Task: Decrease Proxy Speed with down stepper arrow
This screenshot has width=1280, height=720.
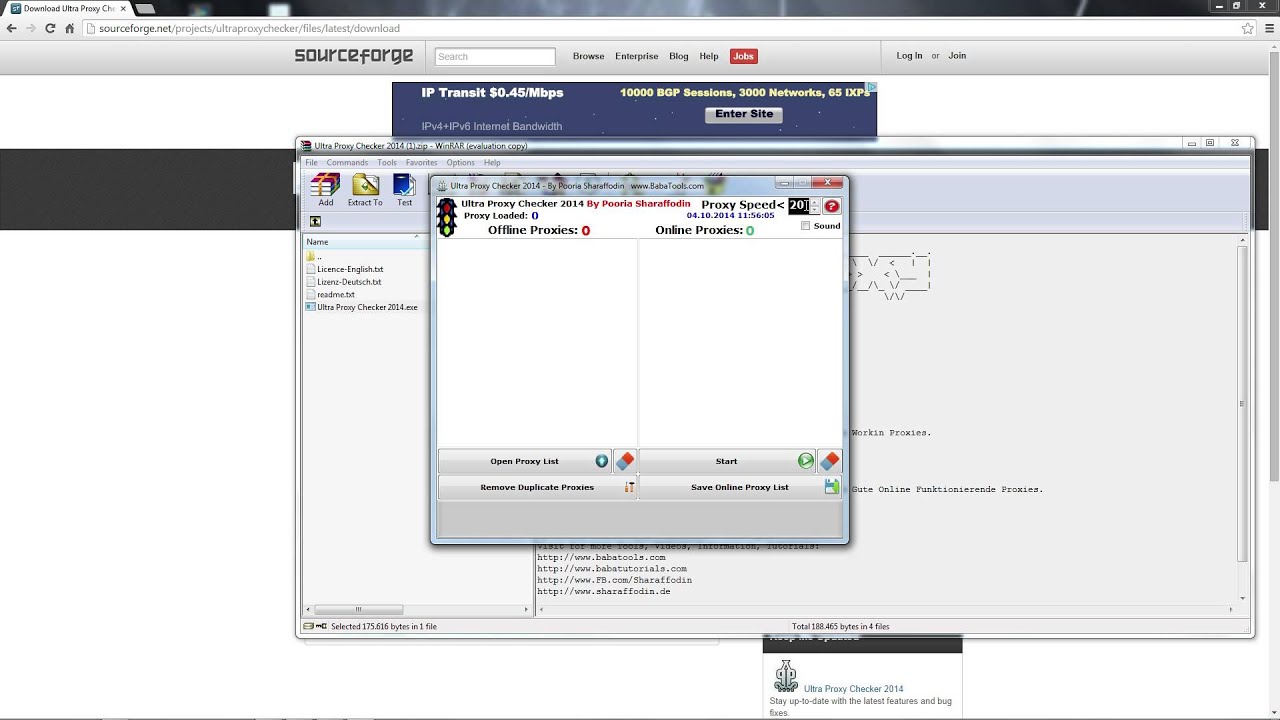Action: pos(815,210)
